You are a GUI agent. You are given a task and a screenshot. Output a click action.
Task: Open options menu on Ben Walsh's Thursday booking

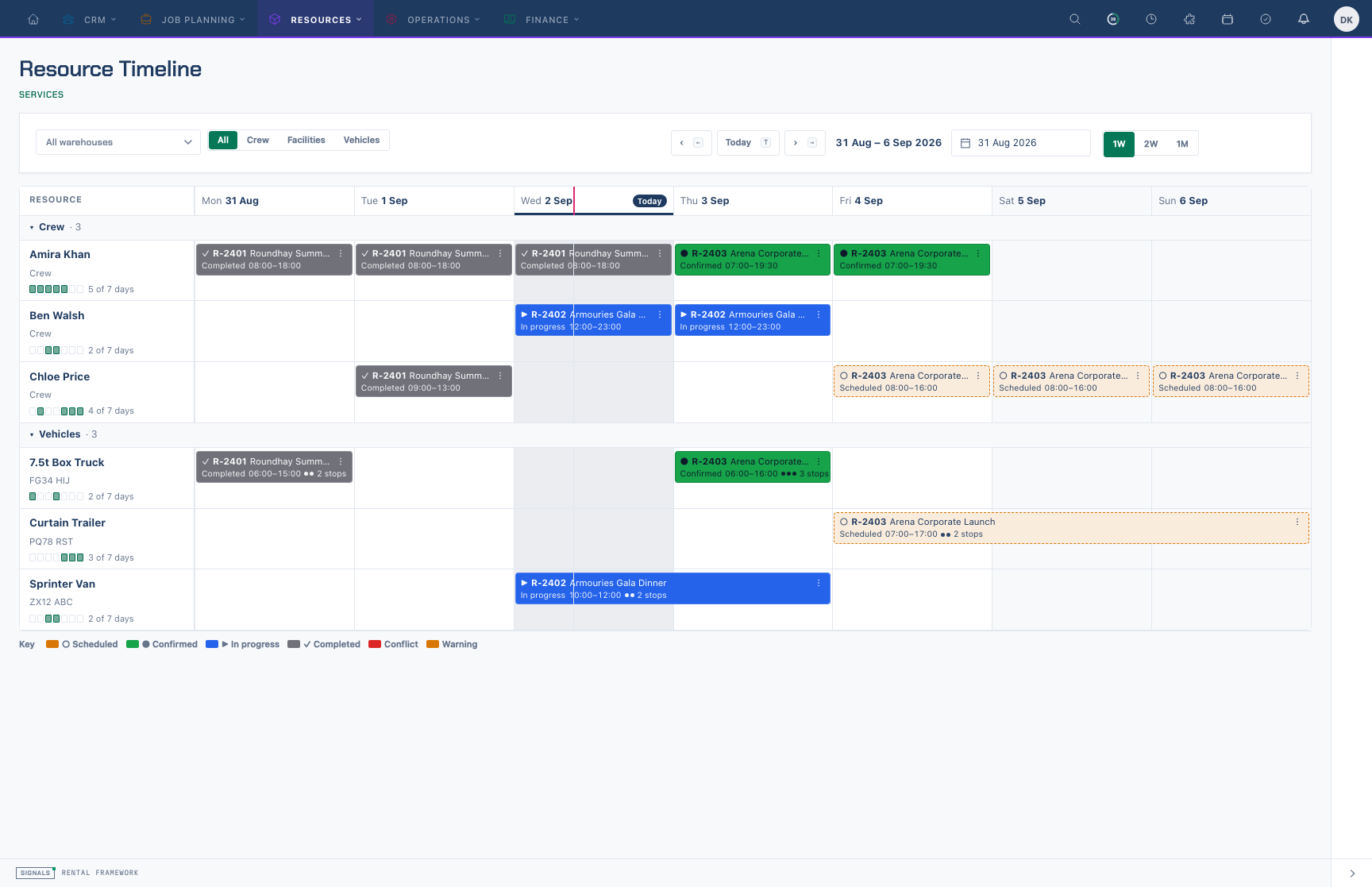click(819, 314)
